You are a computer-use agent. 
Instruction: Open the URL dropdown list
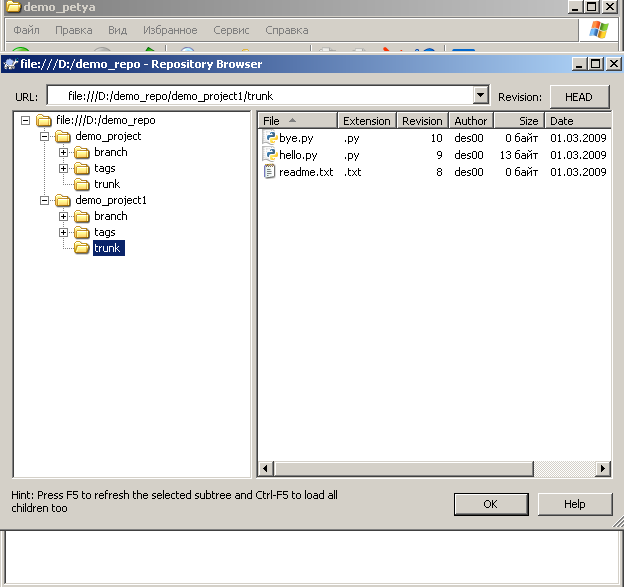coord(481,96)
